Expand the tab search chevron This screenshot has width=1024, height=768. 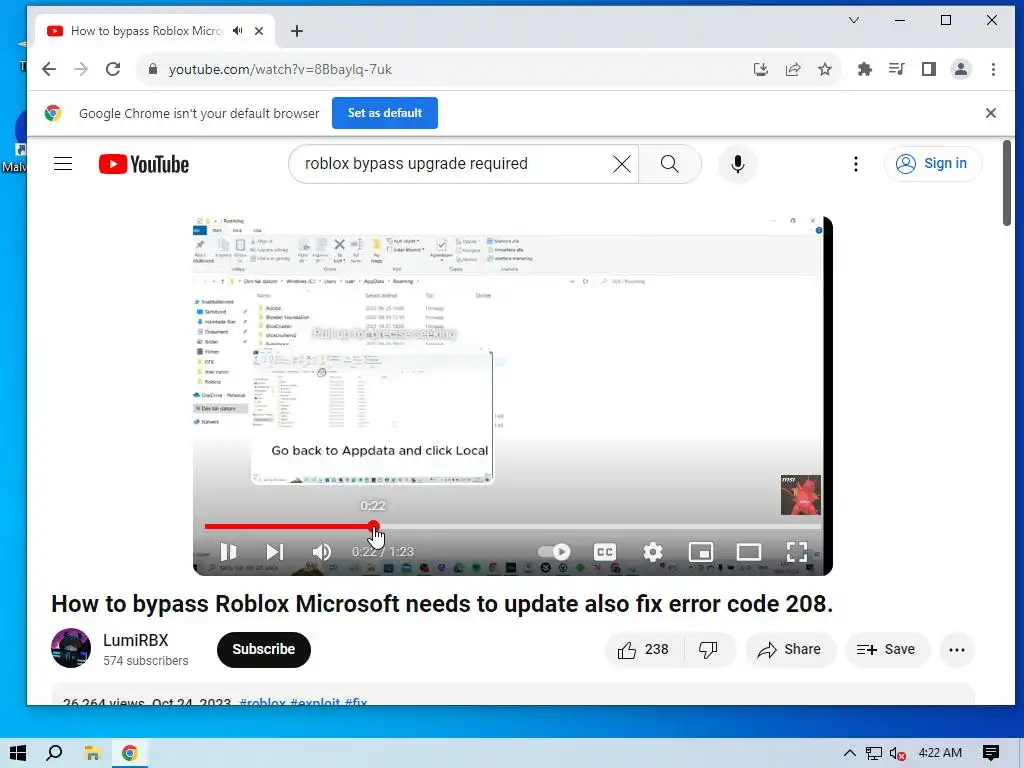pos(854,20)
